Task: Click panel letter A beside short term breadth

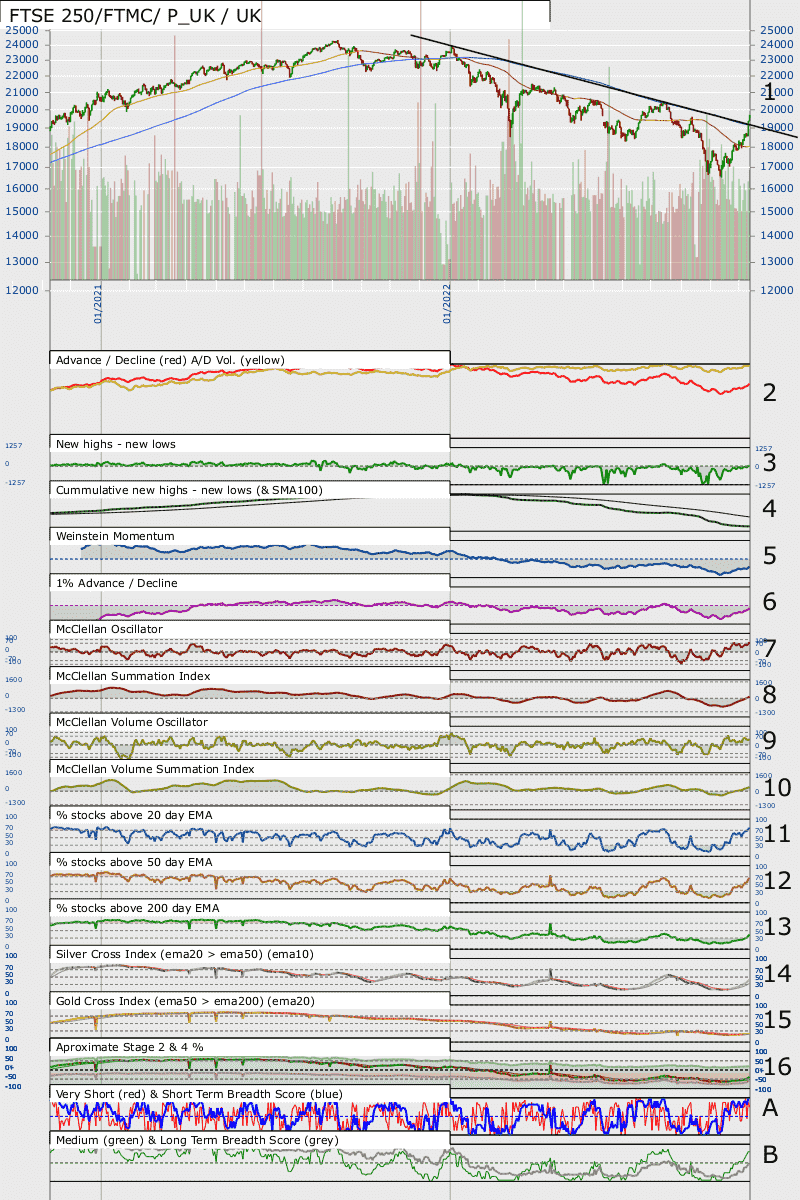Action: coord(770,1108)
